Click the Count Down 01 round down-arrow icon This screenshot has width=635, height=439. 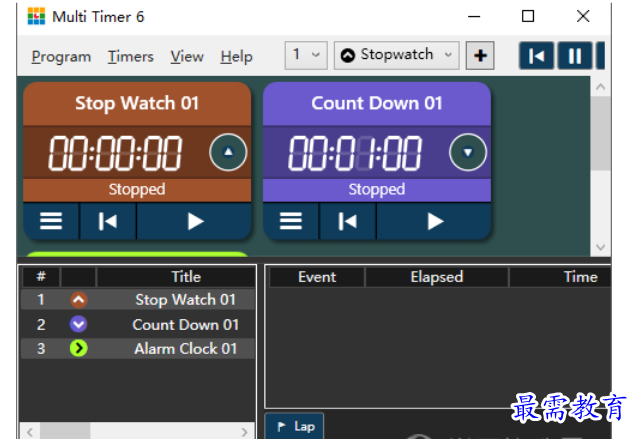click(x=468, y=152)
